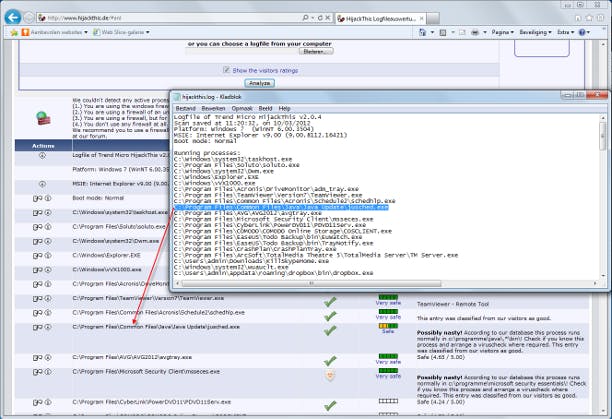
Task: Open the Pagina dropdown menu
Action: 502,32
